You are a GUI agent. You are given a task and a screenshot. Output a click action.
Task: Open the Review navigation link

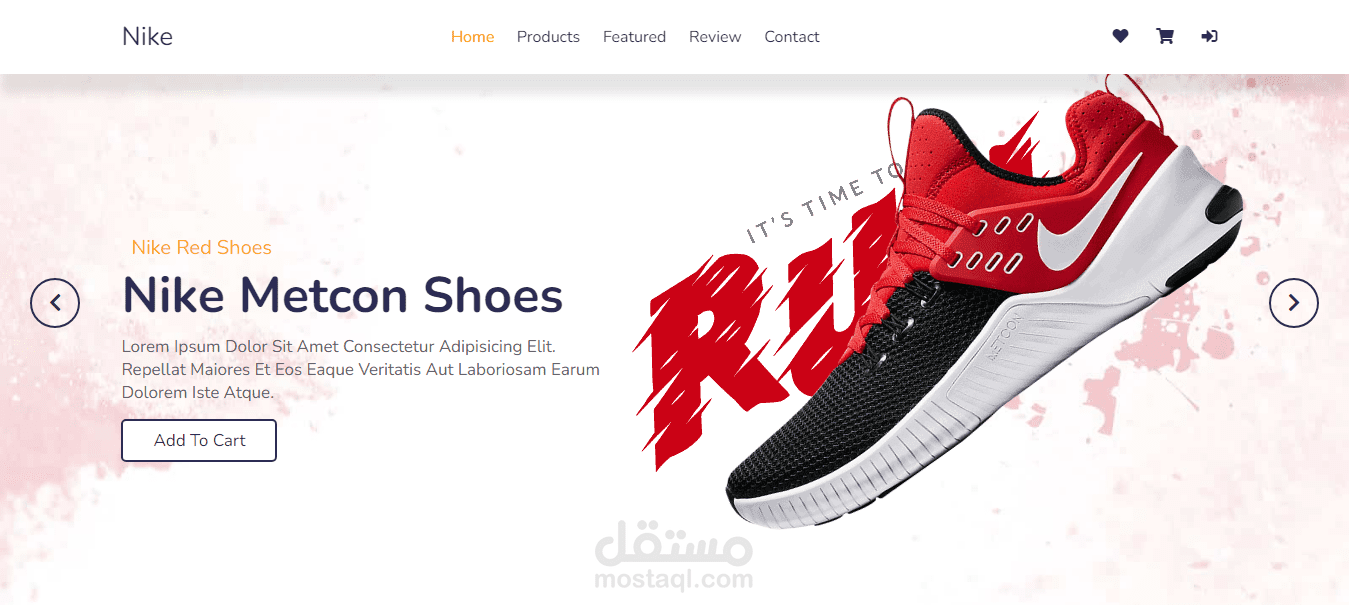tap(715, 37)
